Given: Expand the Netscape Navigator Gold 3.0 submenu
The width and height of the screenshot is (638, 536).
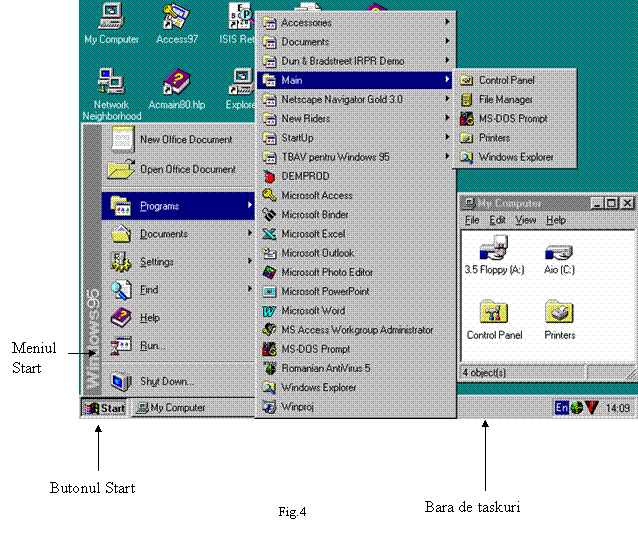Looking at the screenshot, I should 341,100.
